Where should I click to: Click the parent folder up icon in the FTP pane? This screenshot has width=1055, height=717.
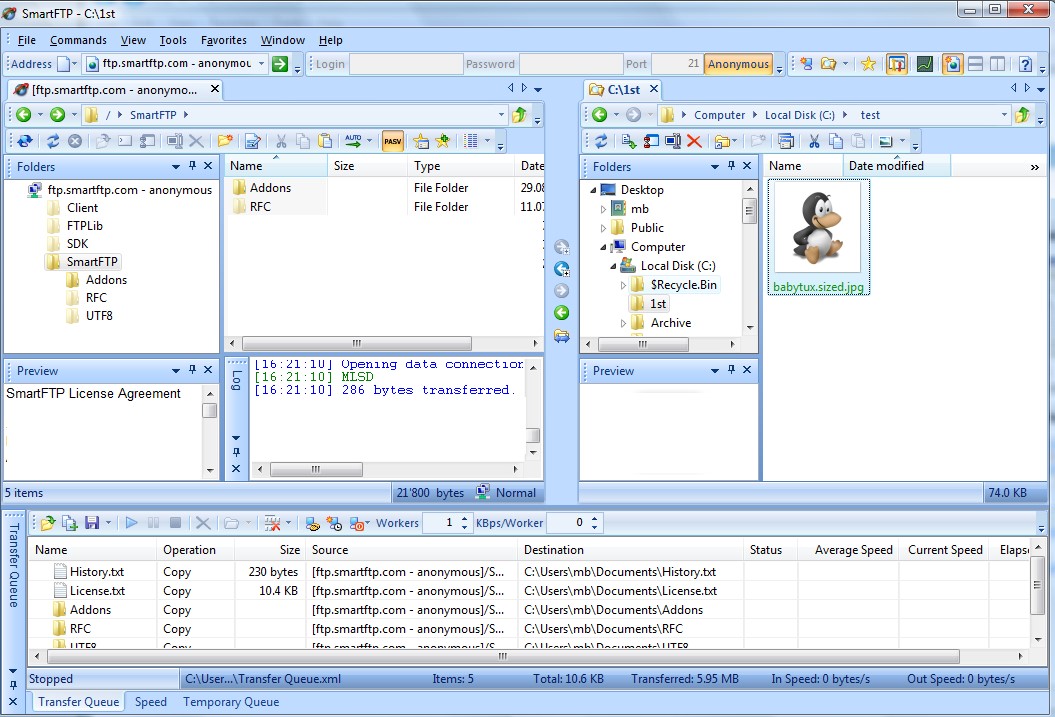[519, 115]
